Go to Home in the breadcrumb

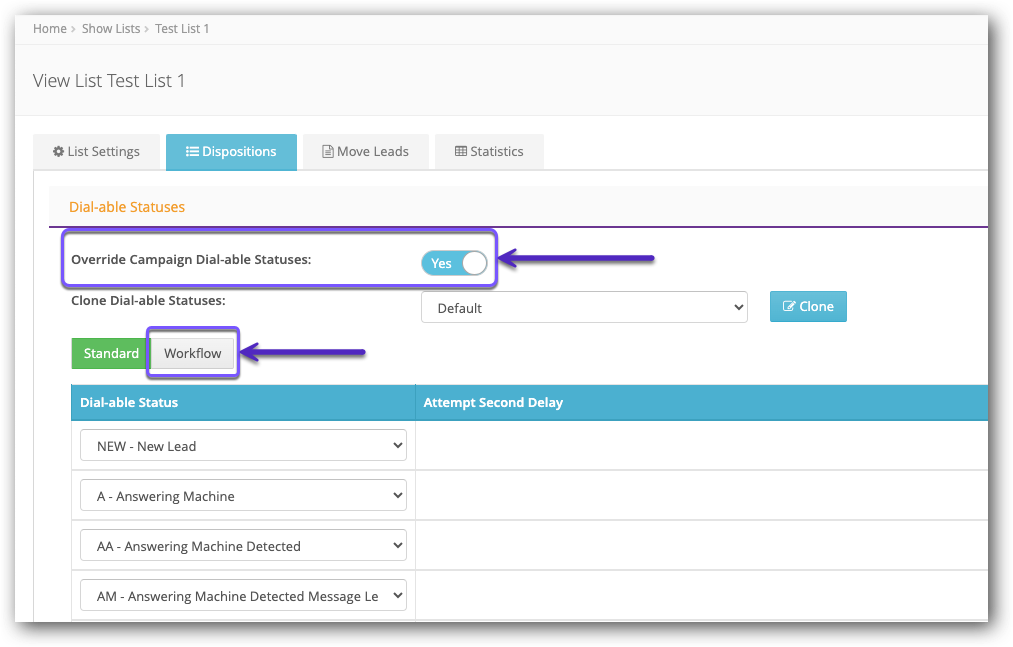point(49,29)
